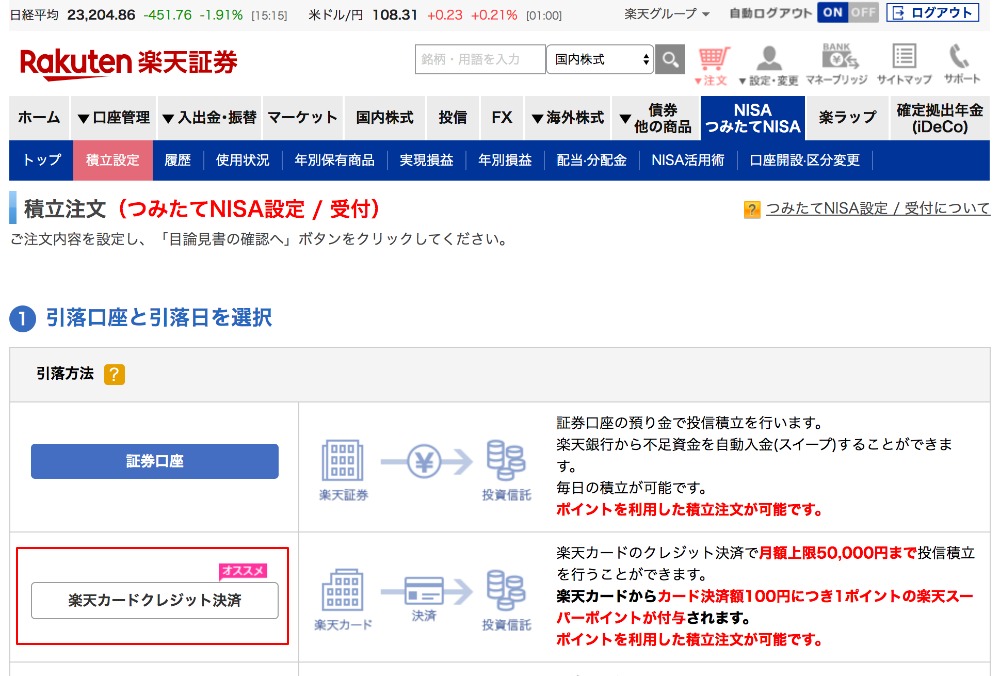The height and width of the screenshot is (676, 1000).
Task: Click the 引落口座と引落日を選択 heading
Action: click(159, 317)
